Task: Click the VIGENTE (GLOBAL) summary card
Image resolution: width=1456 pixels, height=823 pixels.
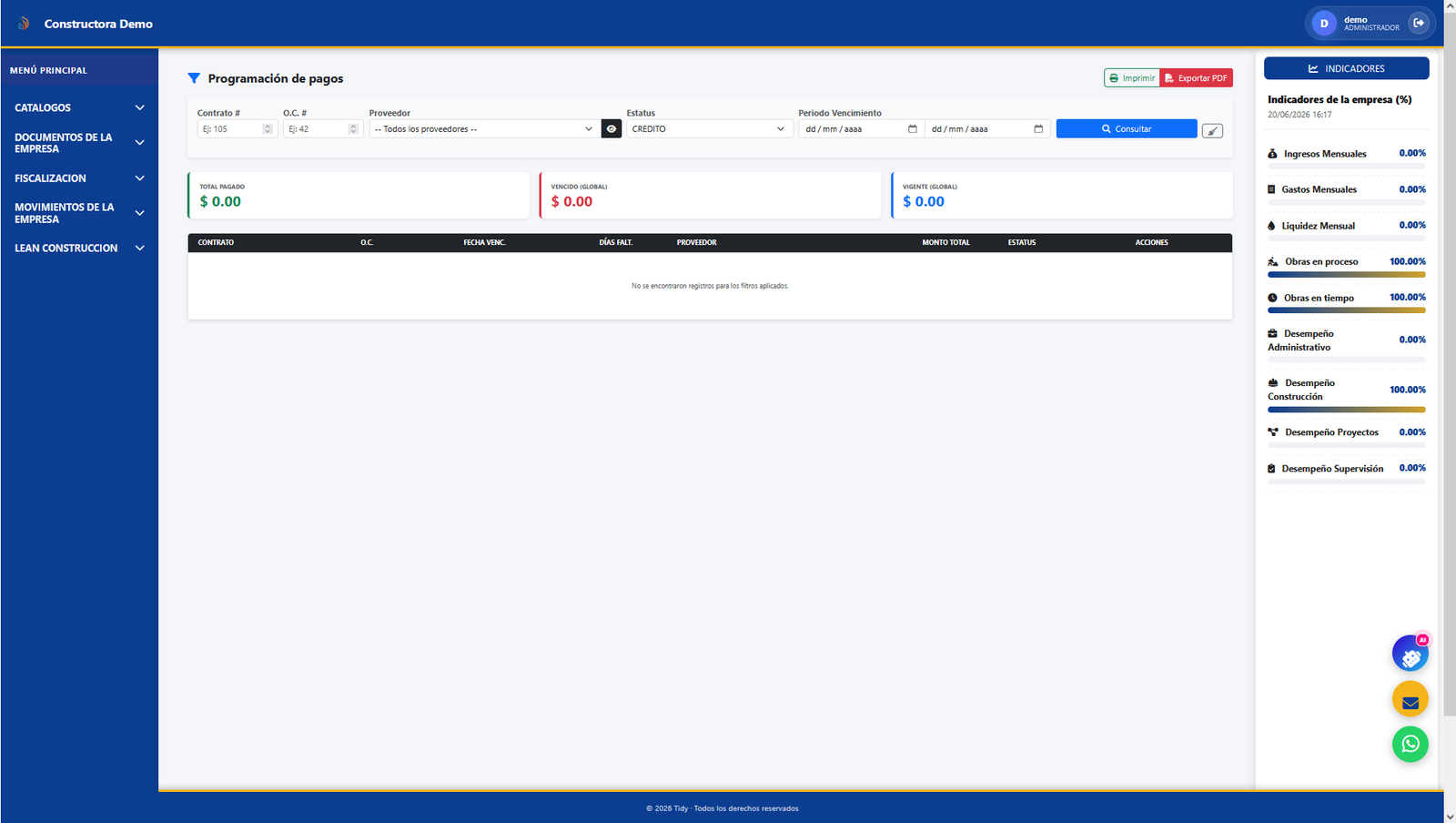Action: coord(1062,196)
